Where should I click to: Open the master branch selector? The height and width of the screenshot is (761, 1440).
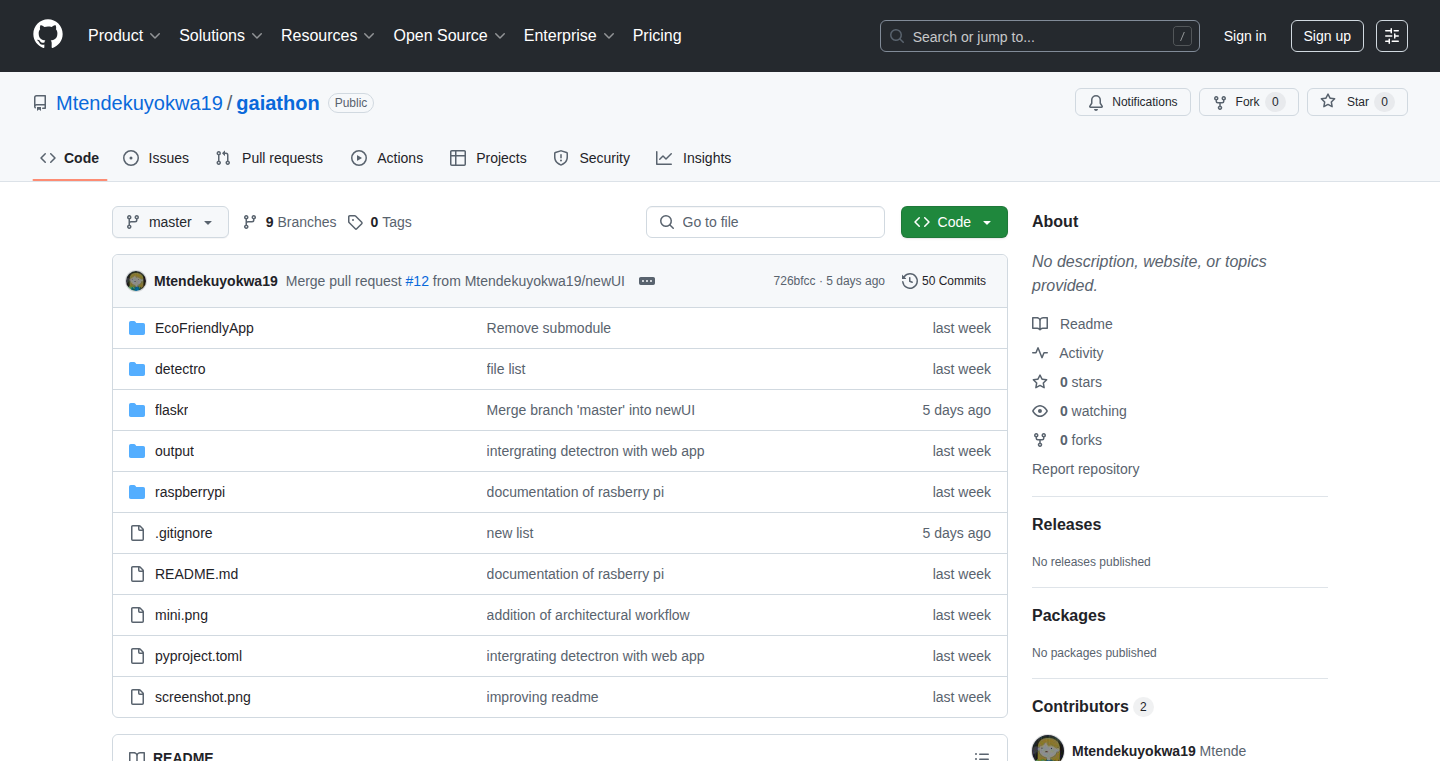pos(170,222)
